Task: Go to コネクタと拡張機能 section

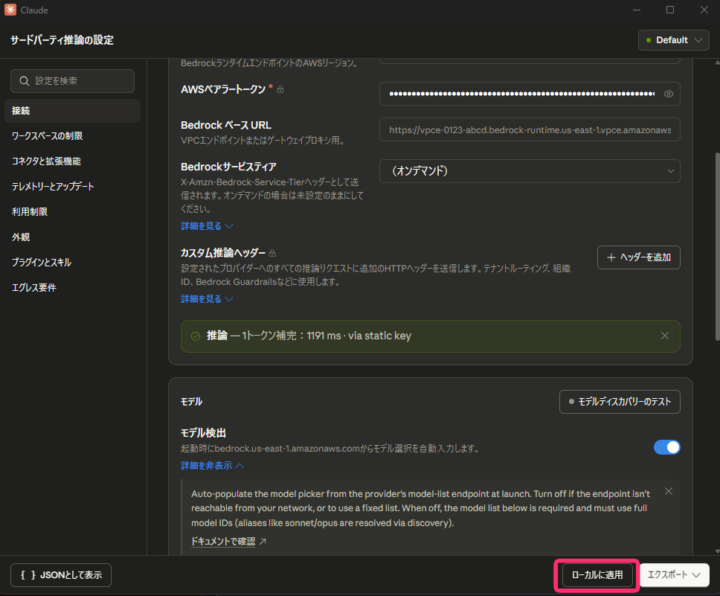Action: tap(73, 161)
